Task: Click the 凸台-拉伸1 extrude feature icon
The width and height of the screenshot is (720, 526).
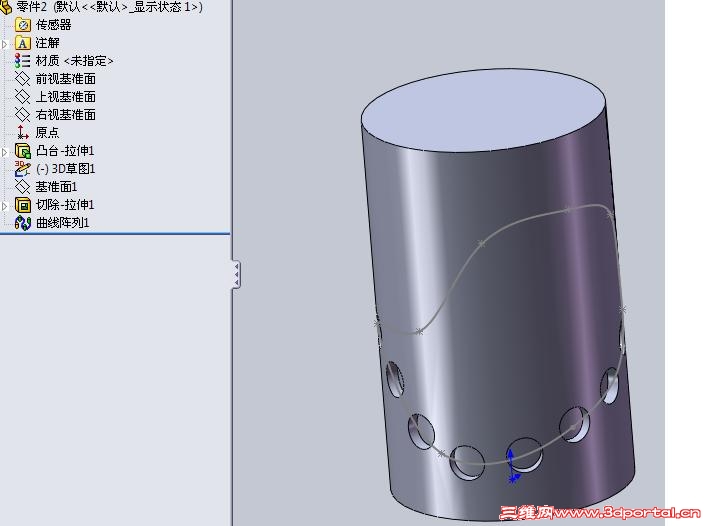Action: pyautogui.click(x=22, y=151)
